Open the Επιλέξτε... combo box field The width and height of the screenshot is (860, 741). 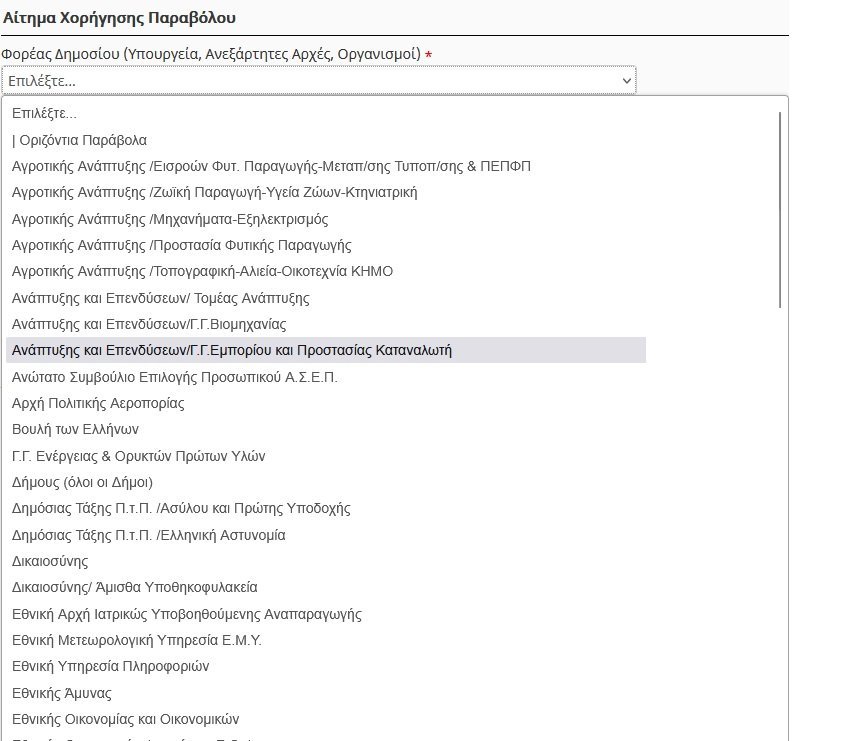(300, 80)
